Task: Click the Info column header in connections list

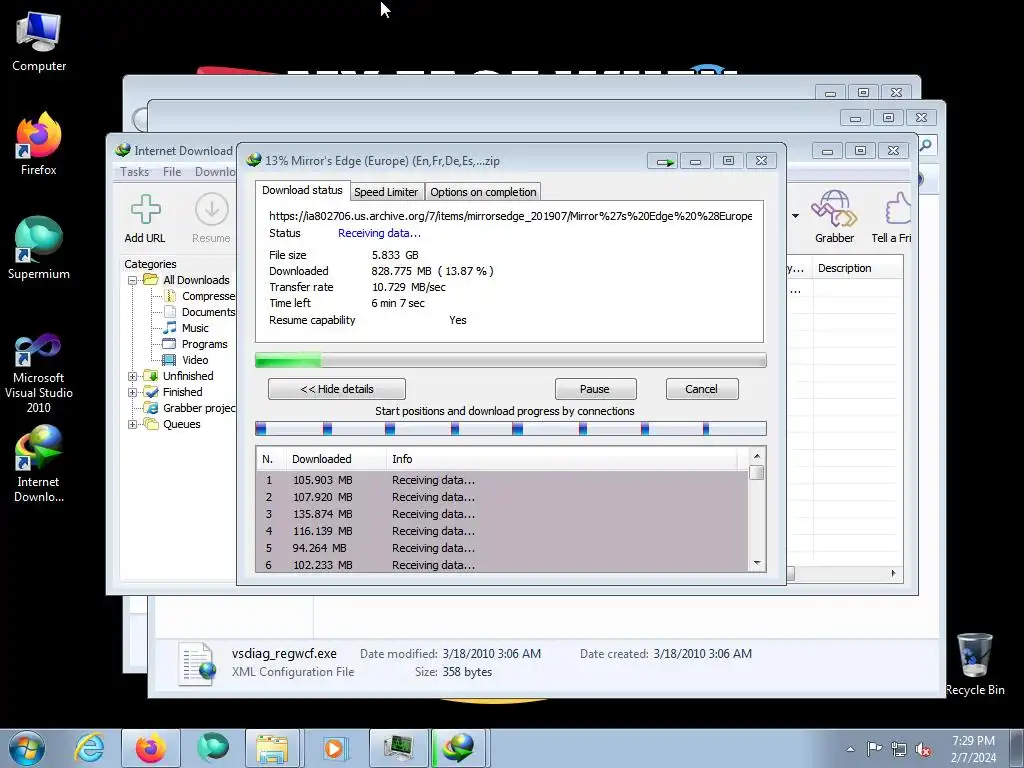Action: pos(562,459)
